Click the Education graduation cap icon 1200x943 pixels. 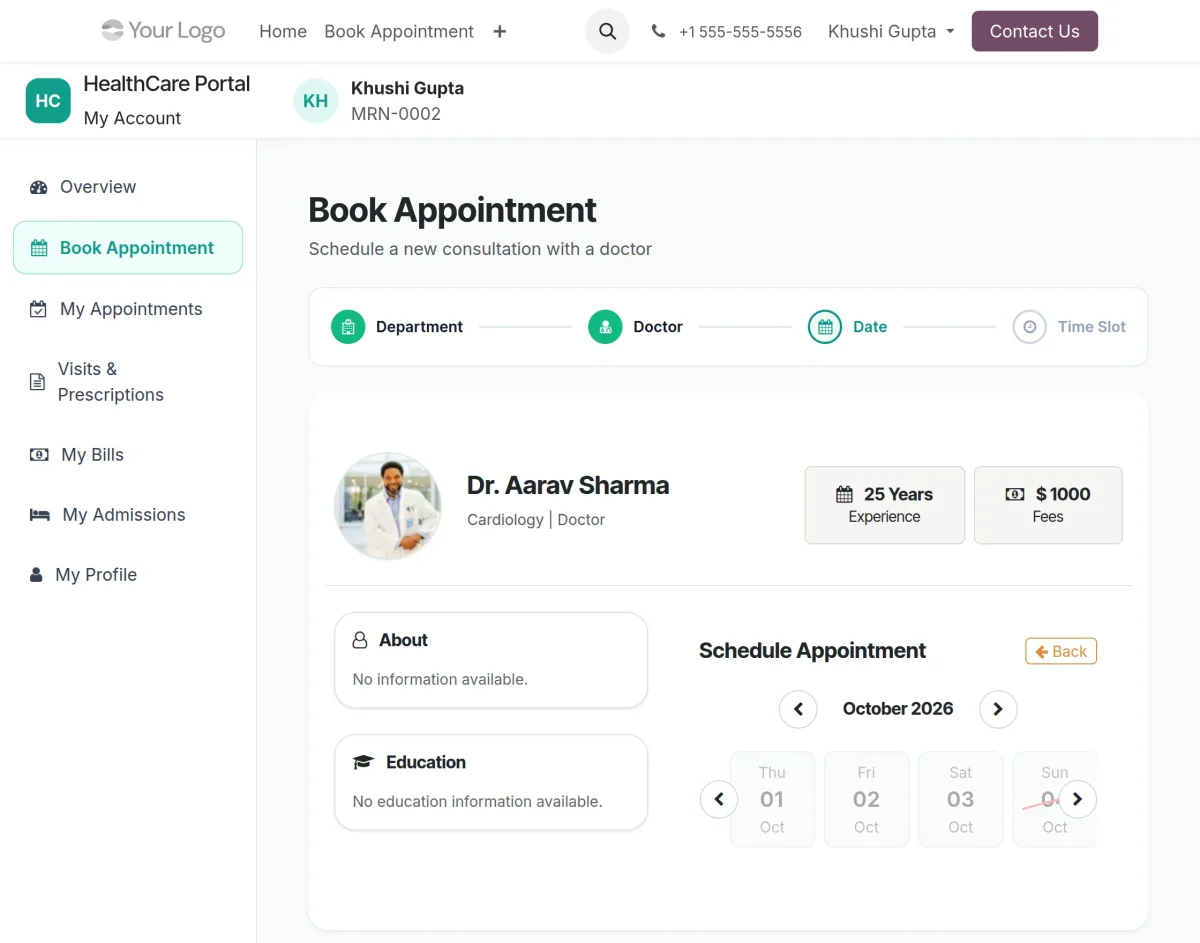tap(363, 762)
